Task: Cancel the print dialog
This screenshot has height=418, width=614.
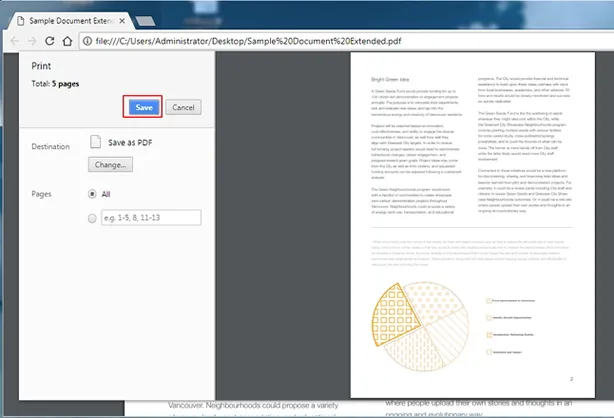Action: coord(183,107)
